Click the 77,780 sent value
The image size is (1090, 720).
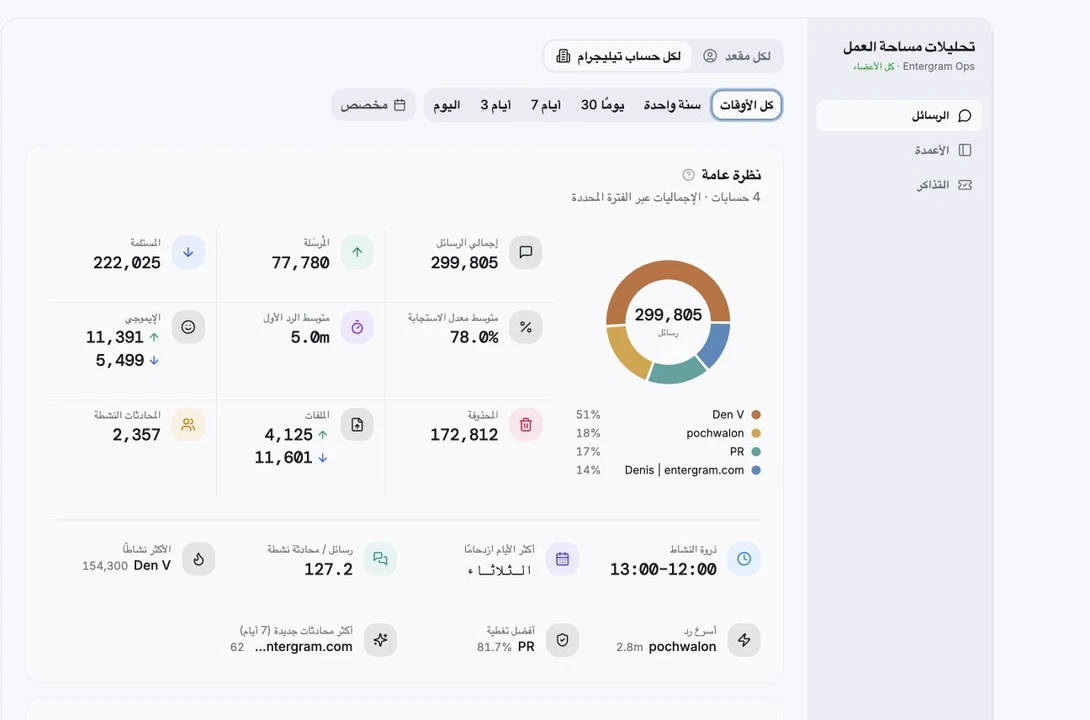[300, 263]
